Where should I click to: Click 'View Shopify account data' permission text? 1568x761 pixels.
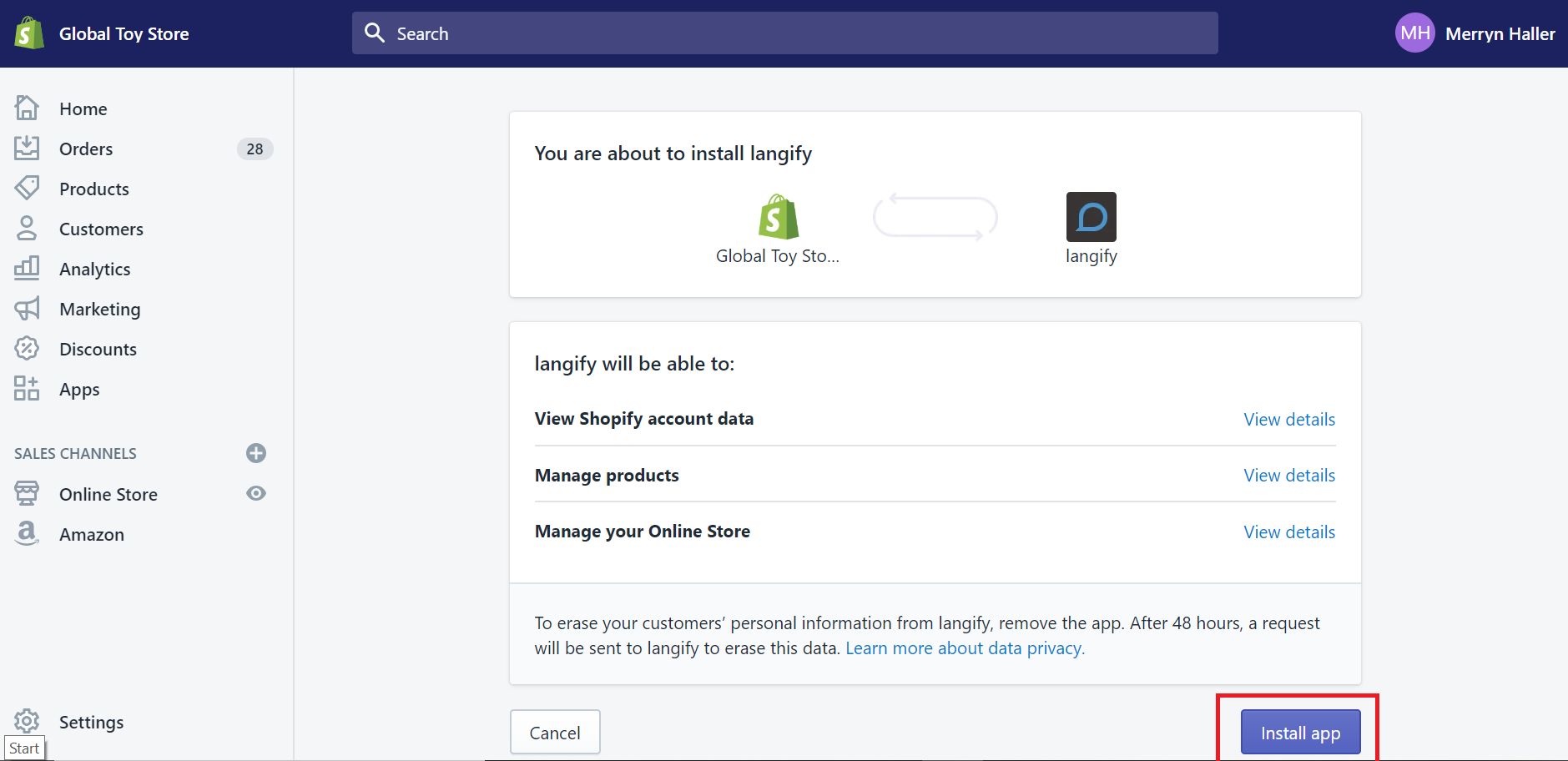click(x=643, y=419)
